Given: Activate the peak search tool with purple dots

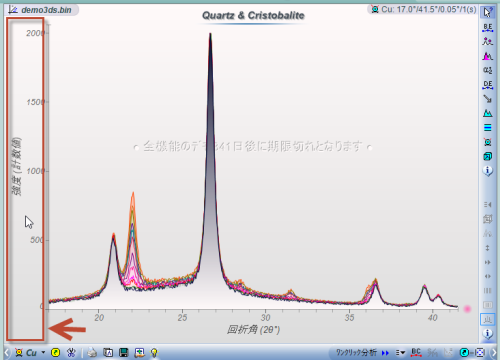Looking at the screenshot, I should tap(488, 41).
